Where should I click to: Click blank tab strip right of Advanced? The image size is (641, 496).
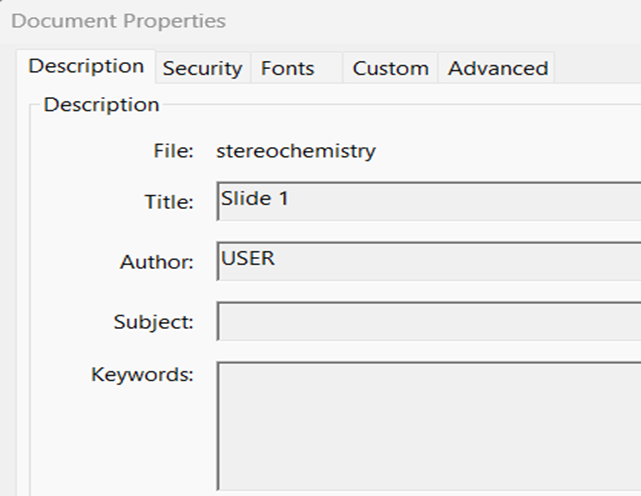click(598, 68)
